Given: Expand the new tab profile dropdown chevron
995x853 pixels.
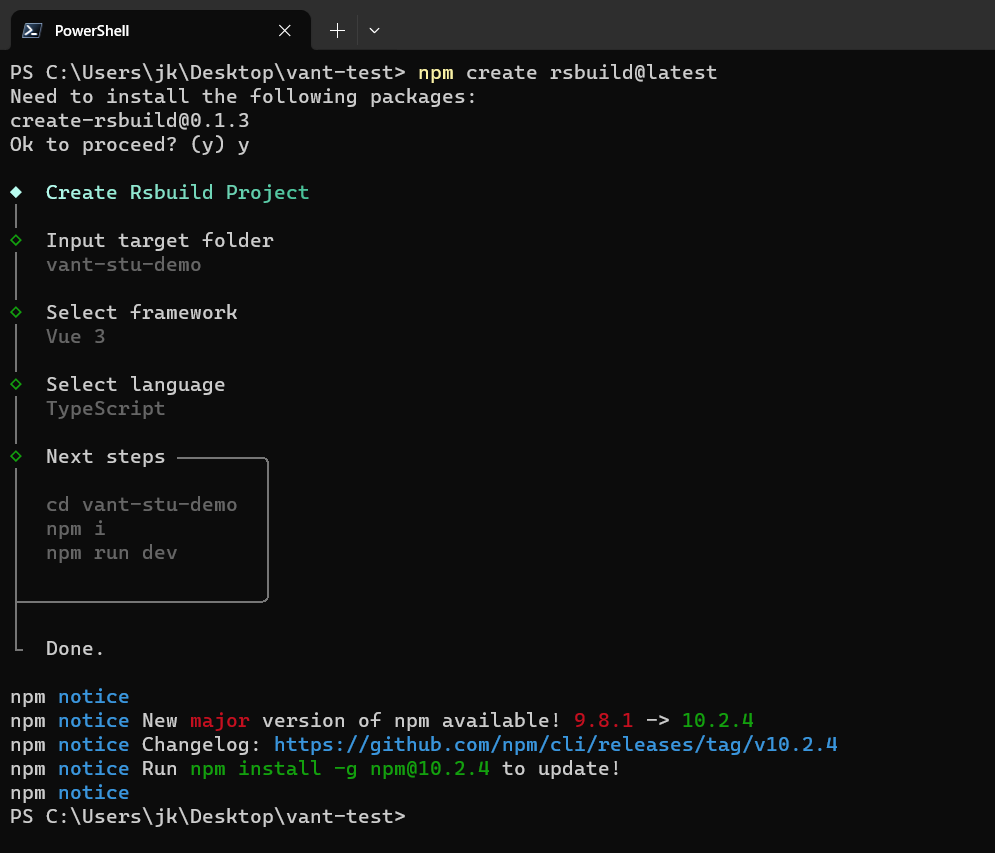Looking at the screenshot, I should (x=374, y=31).
